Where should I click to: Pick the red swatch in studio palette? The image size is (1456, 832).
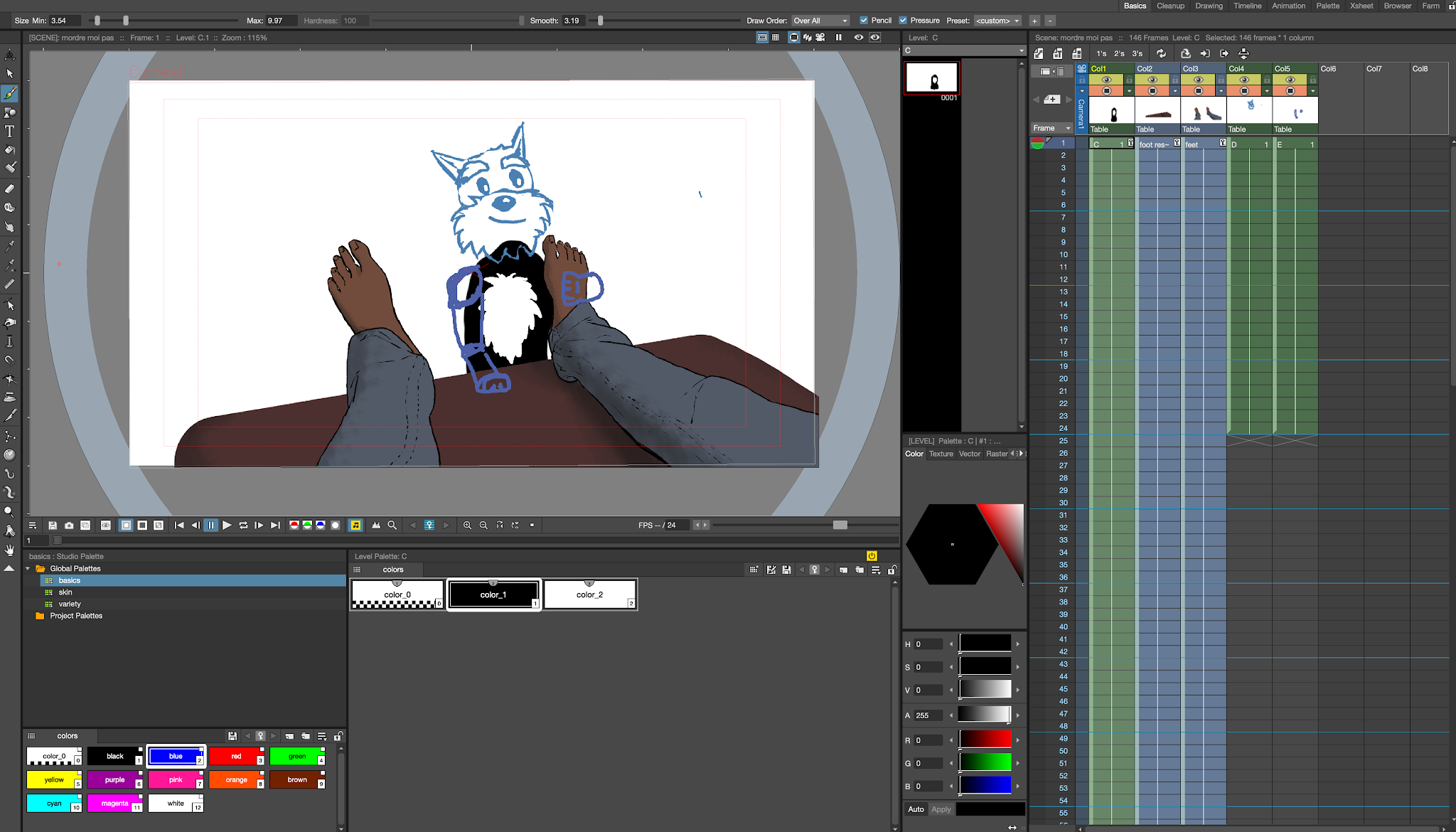click(236, 756)
